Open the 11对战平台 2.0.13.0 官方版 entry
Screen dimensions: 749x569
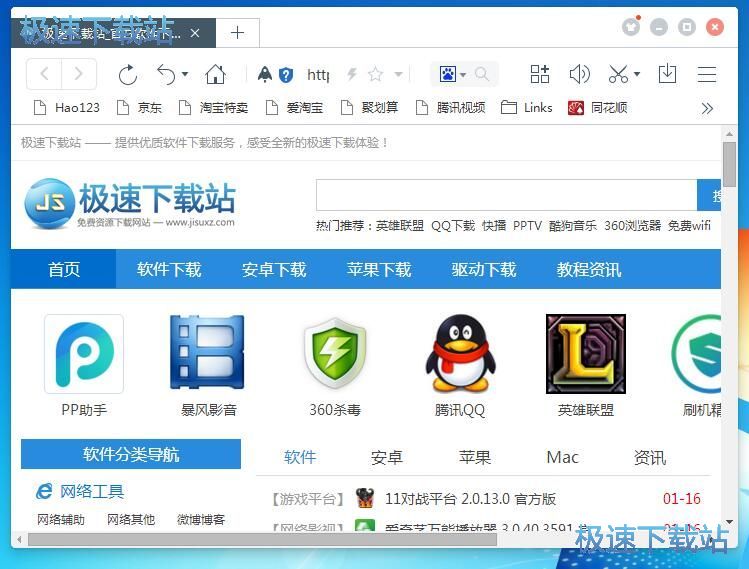(x=471, y=499)
